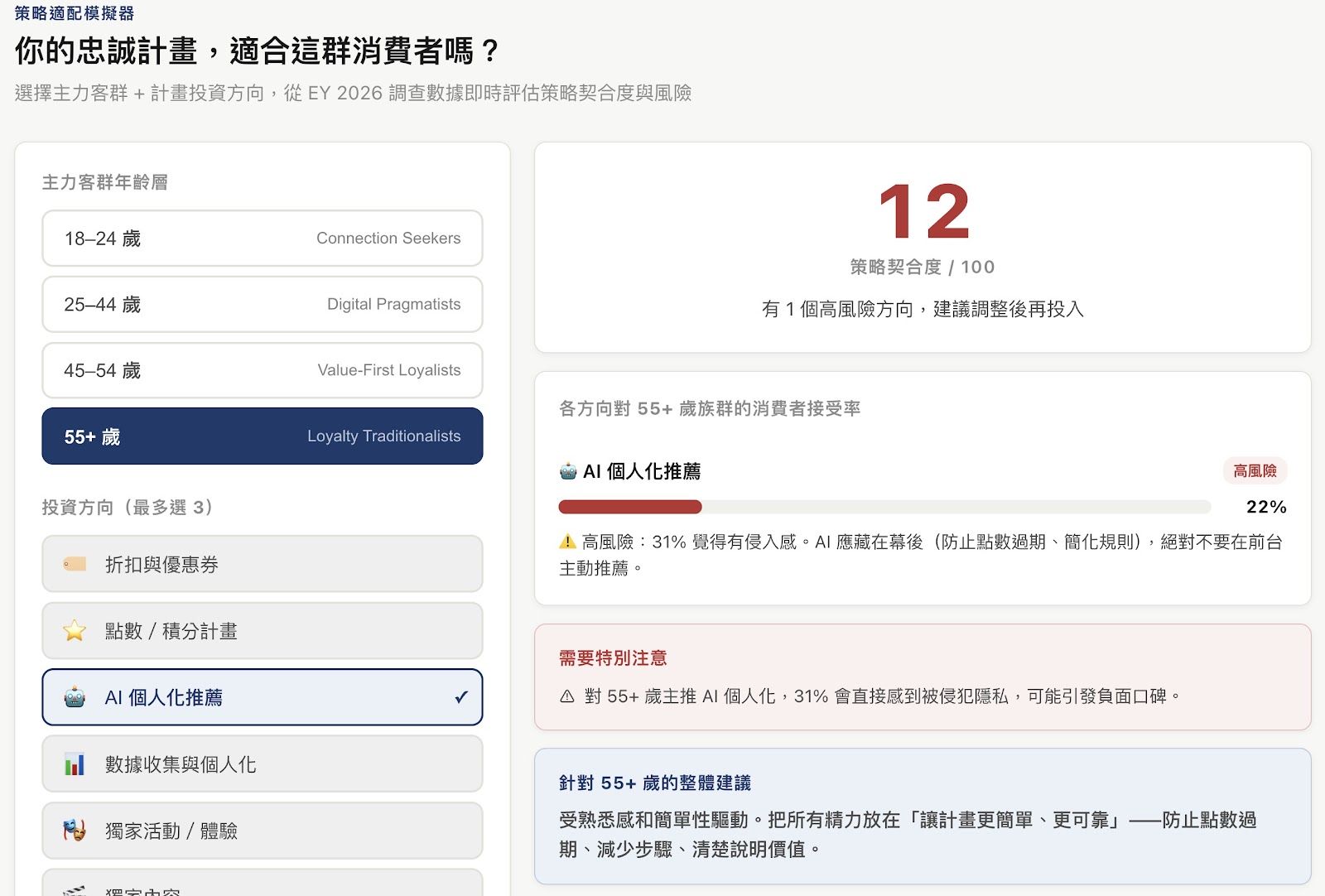Screen dimensions: 1325x896
Task: Select the 45–54 歲 Value-First Loyalists age group
Action: [x=263, y=370]
